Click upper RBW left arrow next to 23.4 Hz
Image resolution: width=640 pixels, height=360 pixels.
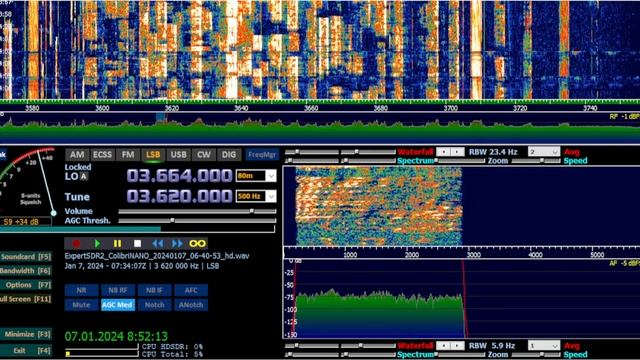[x=443, y=152]
